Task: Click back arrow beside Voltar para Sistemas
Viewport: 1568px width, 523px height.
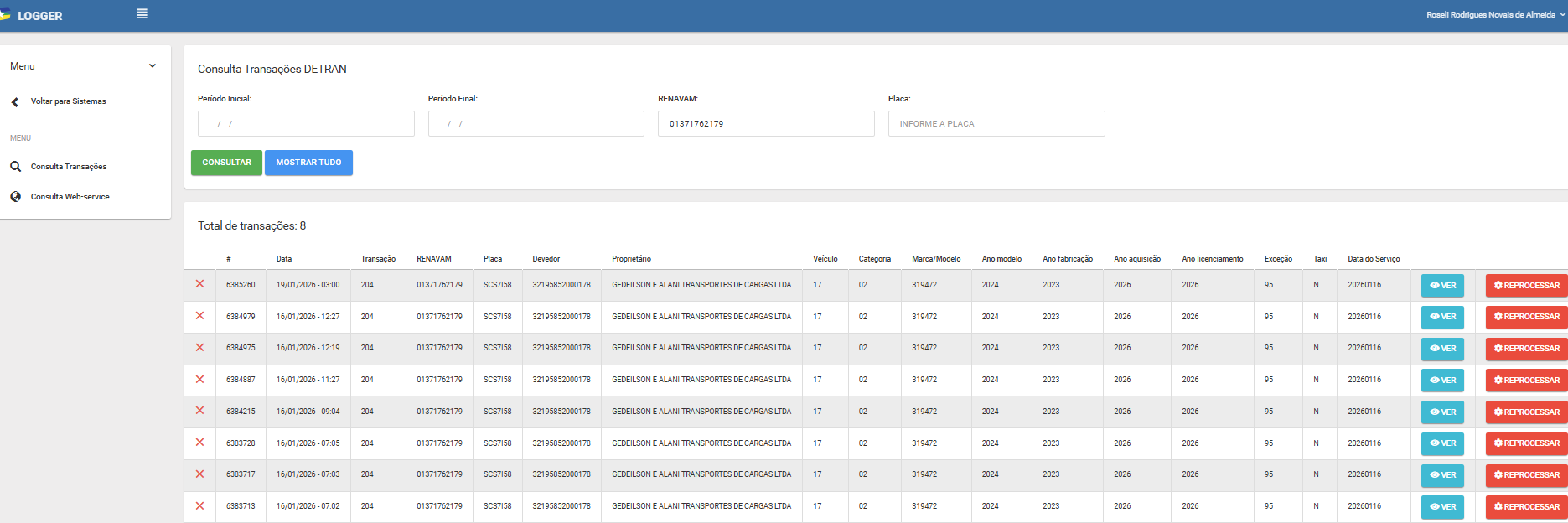Action: click(15, 102)
